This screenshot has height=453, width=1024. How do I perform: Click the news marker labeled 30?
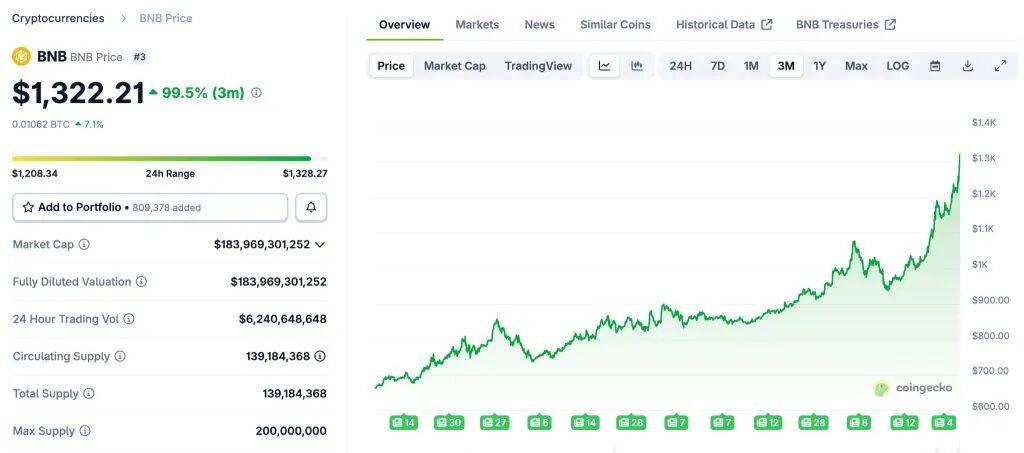coord(449,423)
